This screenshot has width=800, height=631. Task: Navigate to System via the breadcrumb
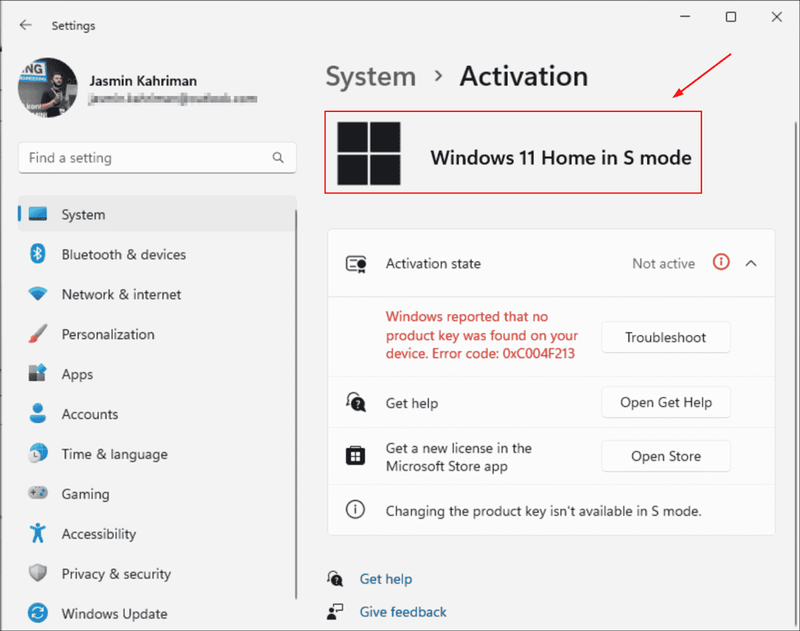click(x=371, y=76)
